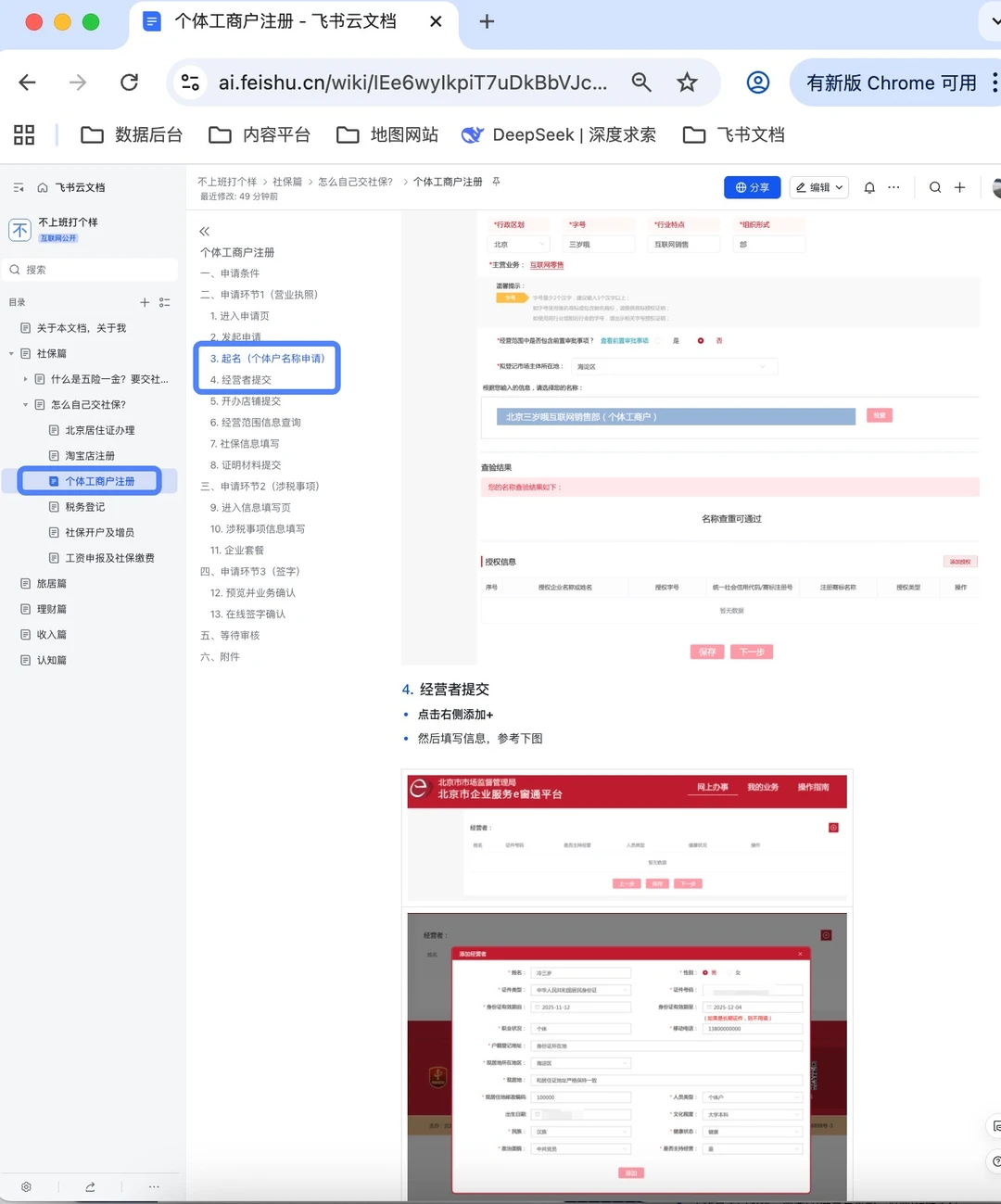1001x1204 pixels.
Task: Open site information icon in address bar
Action: [190, 82]
